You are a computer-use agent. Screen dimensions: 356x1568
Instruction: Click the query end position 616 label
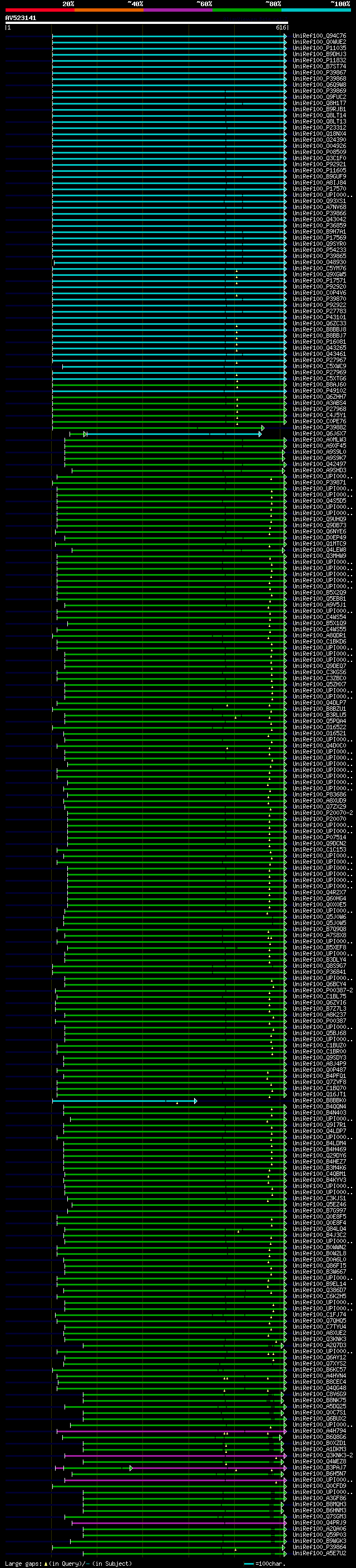280,27
